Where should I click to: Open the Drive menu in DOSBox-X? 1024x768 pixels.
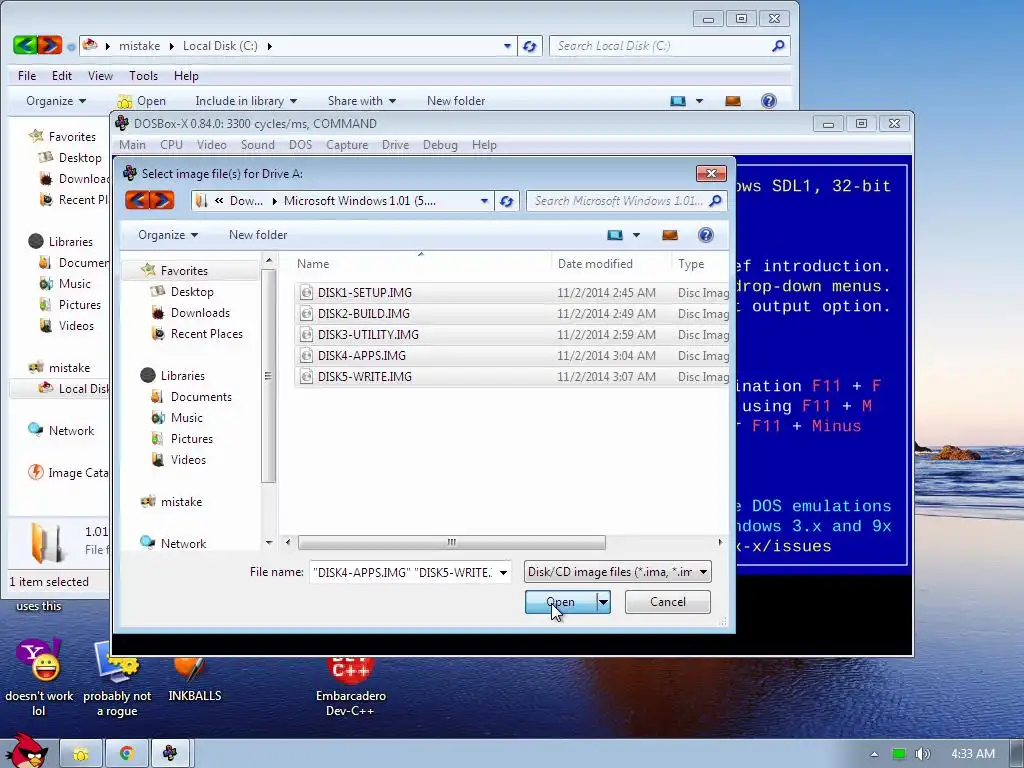395,145
